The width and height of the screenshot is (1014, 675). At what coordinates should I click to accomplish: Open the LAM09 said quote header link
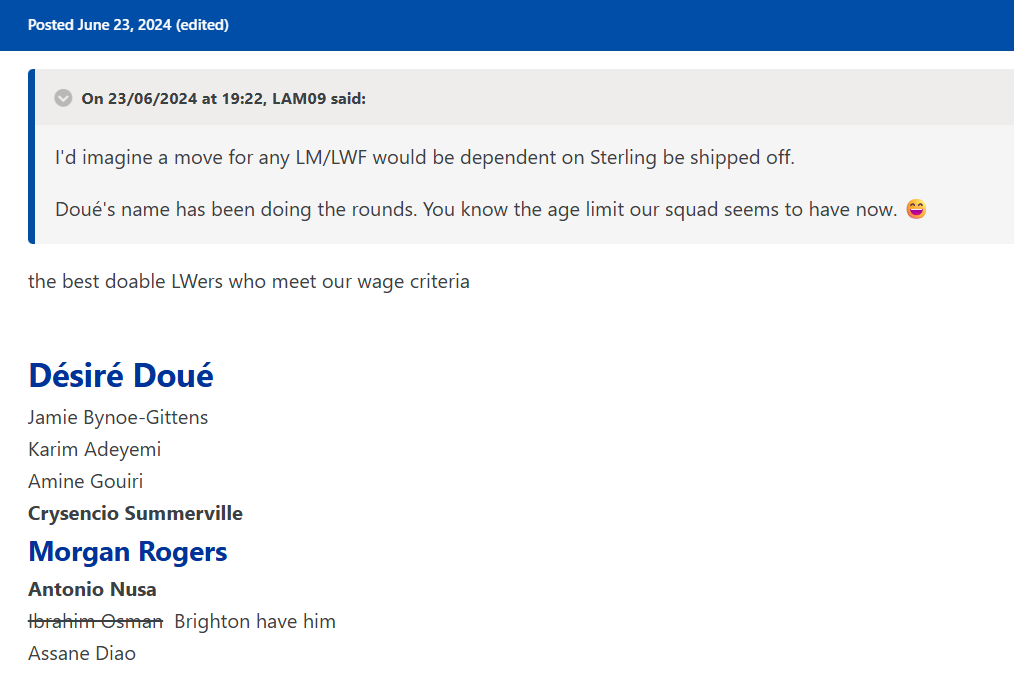coord(223,98)
